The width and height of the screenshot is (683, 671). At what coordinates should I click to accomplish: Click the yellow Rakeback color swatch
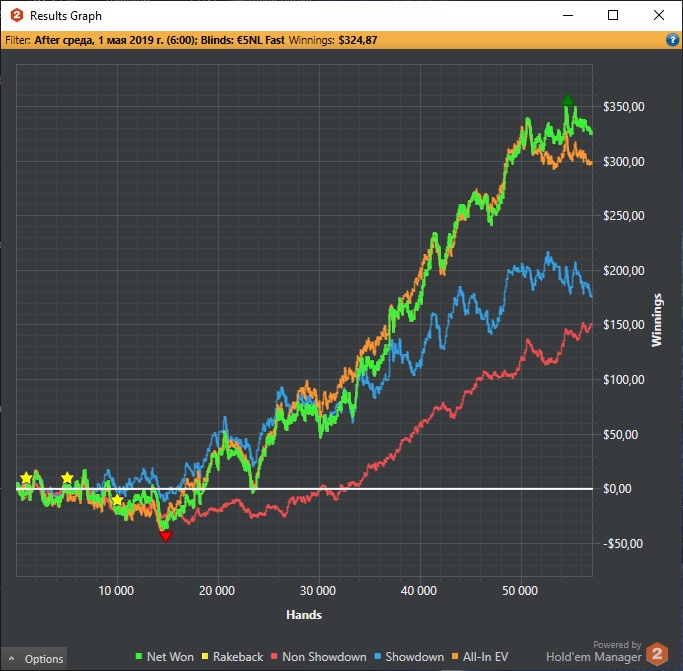205,656
